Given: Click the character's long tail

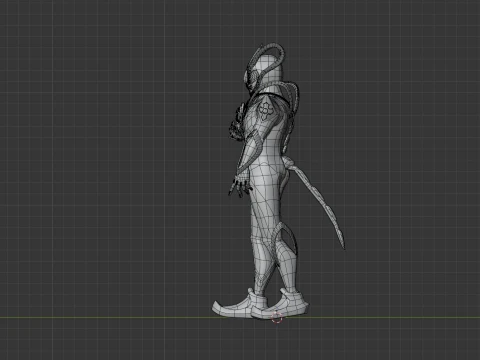Looking at the screenshot, I should point(317,203).
